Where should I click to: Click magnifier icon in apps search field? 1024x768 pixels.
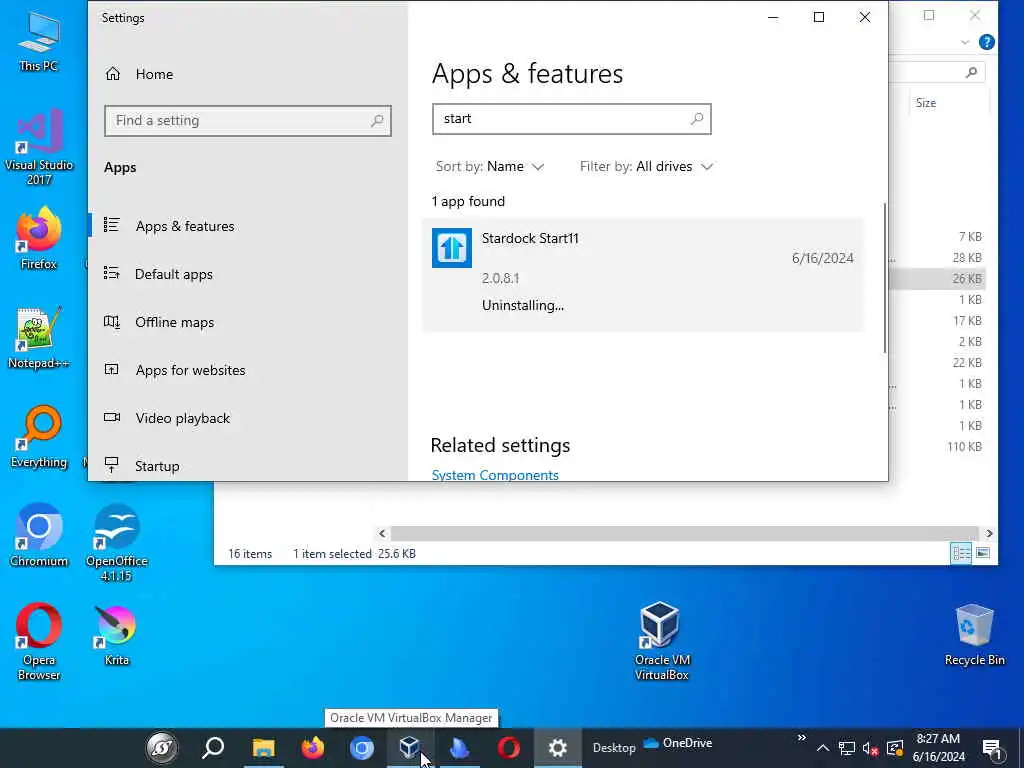[x=697, y=119]
